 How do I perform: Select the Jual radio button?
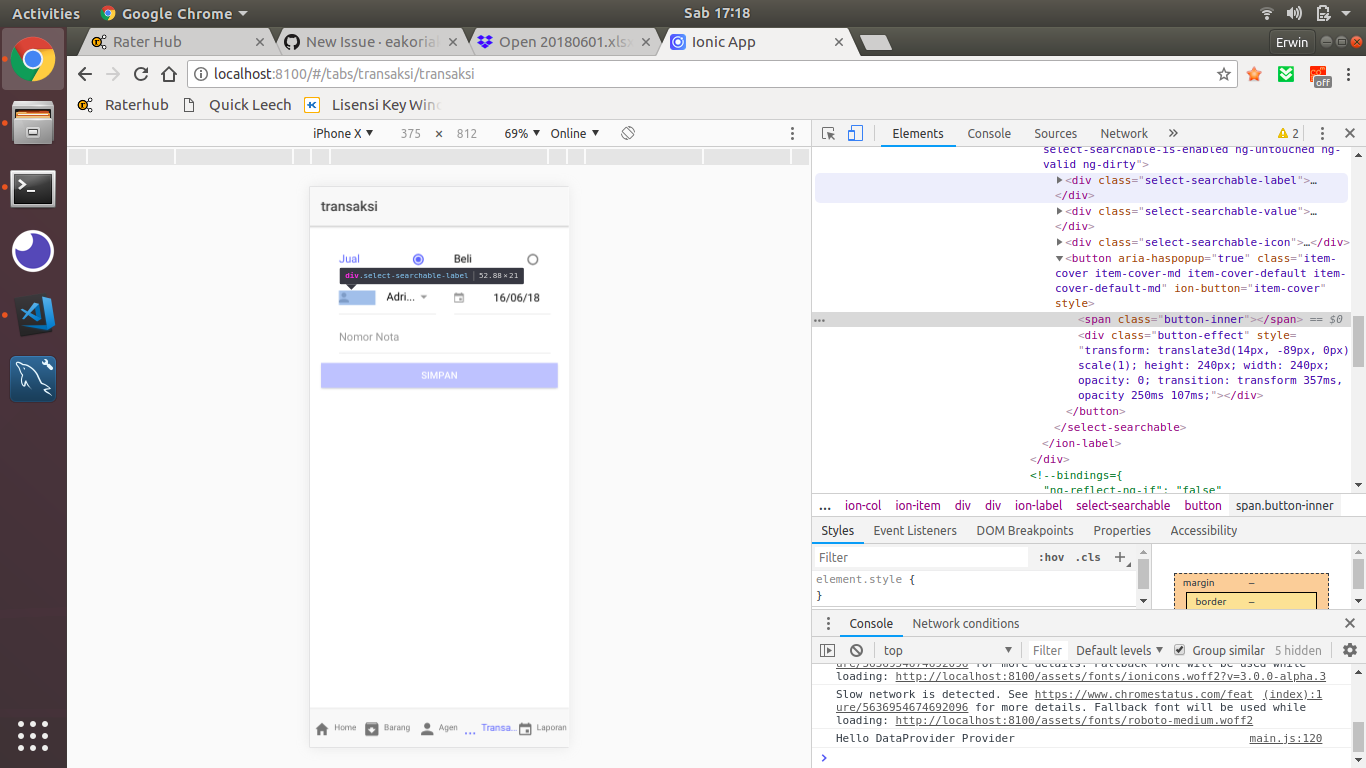418,258
